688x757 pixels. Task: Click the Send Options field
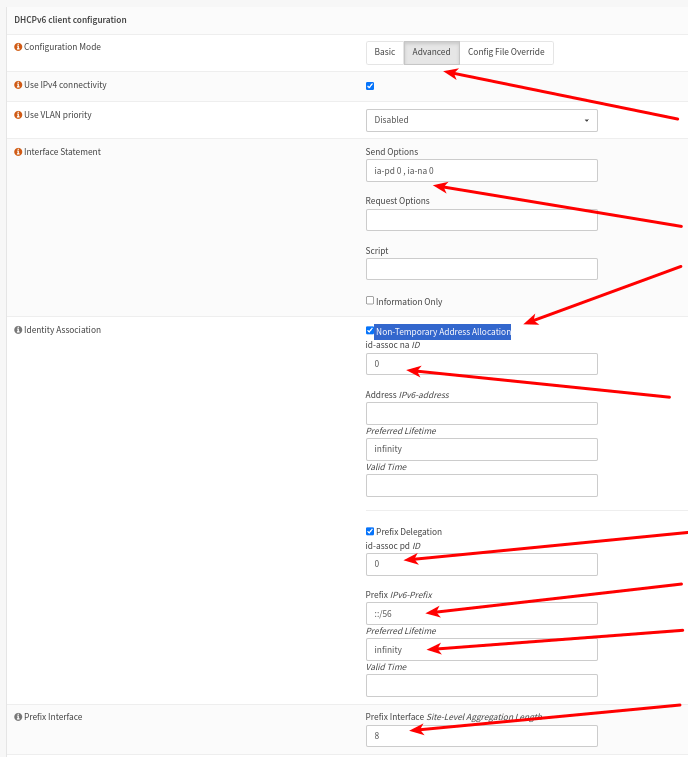click(481, 171)
